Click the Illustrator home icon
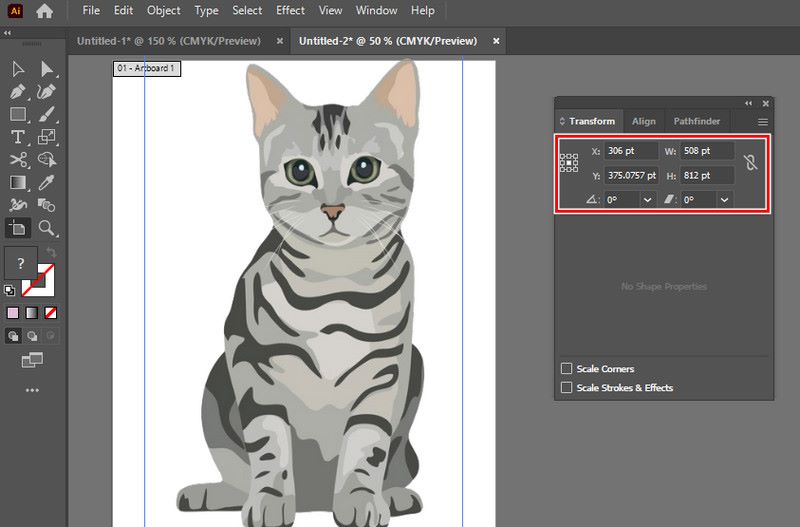 (44, 11)
